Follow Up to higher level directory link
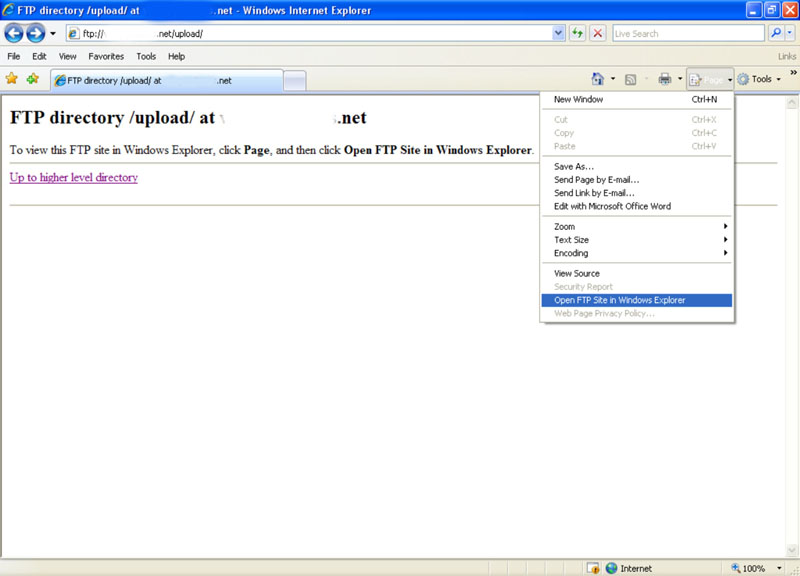800x576 pixels. point(73,178)
